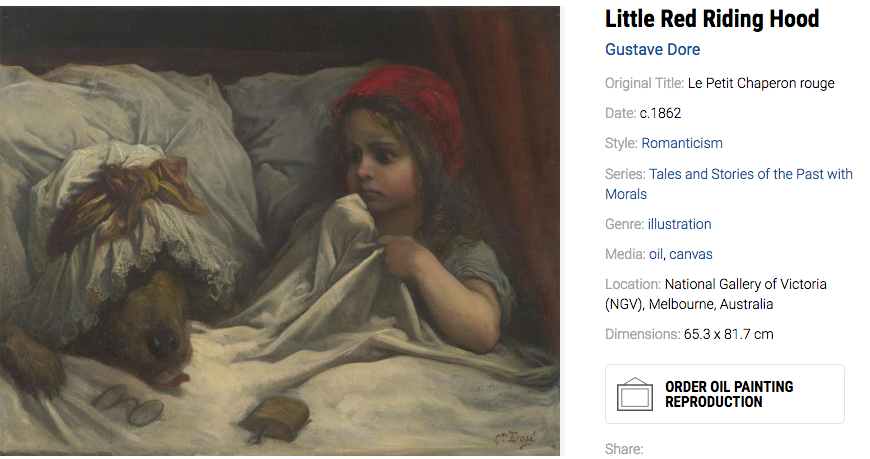870x459 pixels.
Task: Open the Gustave Dore artist page
Action: coord(652,49)
